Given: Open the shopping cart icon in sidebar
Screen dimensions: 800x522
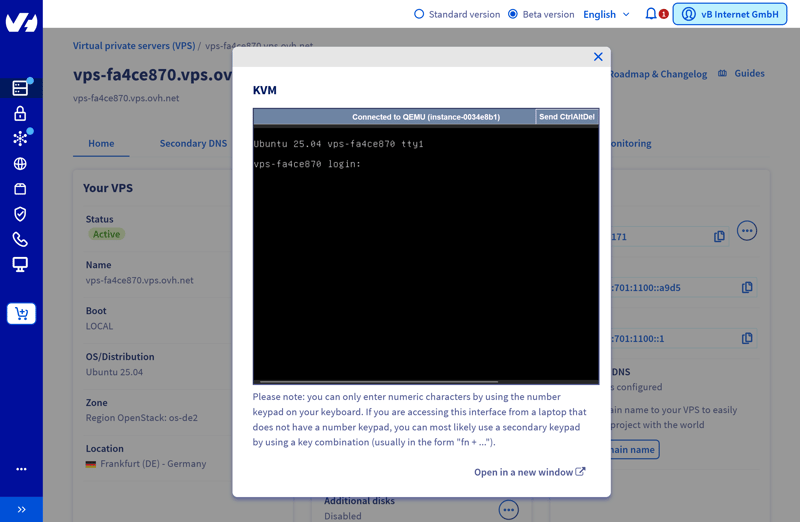Looking at the screenshot, I should [21, 314].
